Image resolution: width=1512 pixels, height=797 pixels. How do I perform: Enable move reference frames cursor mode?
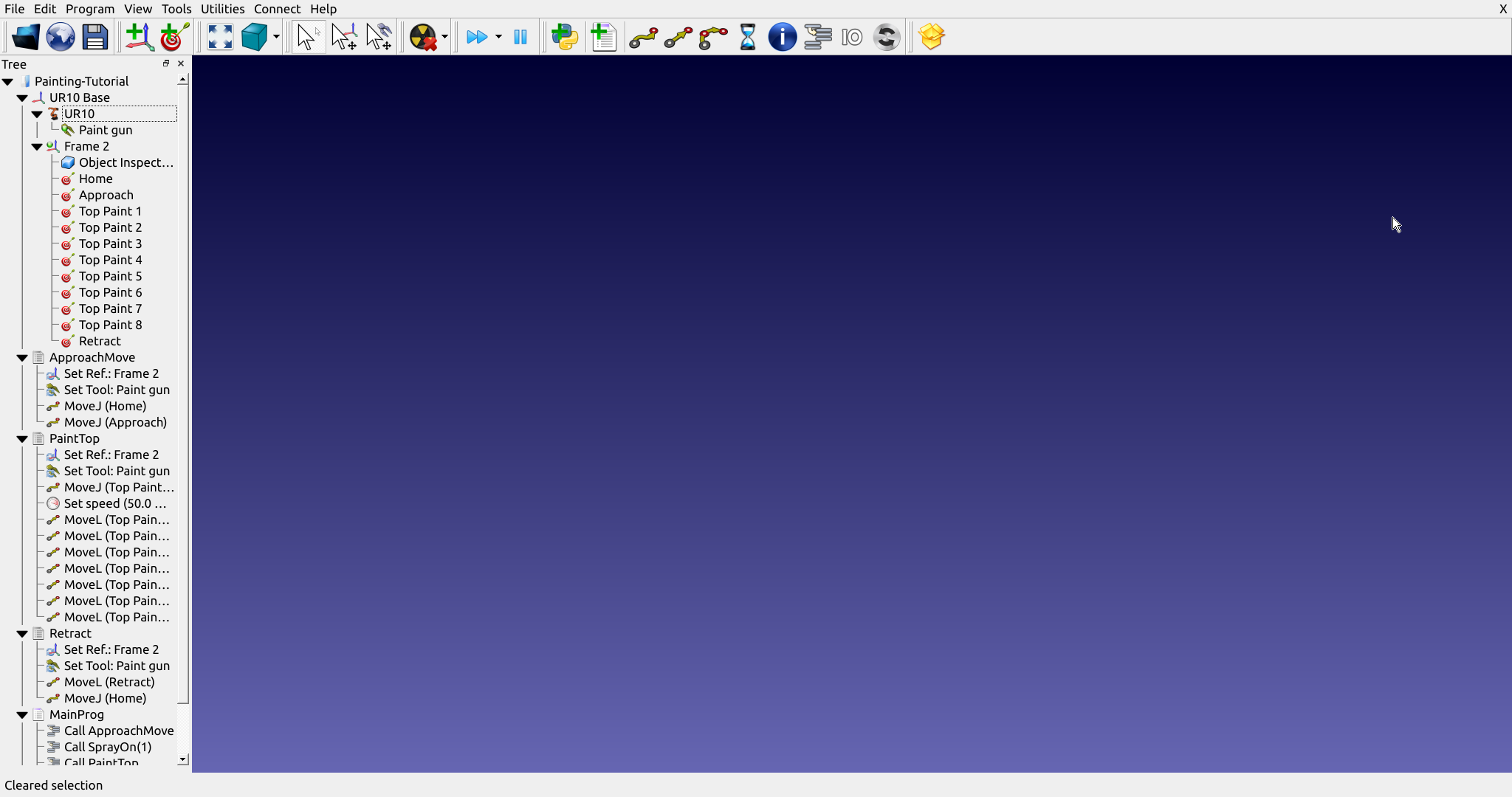(x=344, y=36)
